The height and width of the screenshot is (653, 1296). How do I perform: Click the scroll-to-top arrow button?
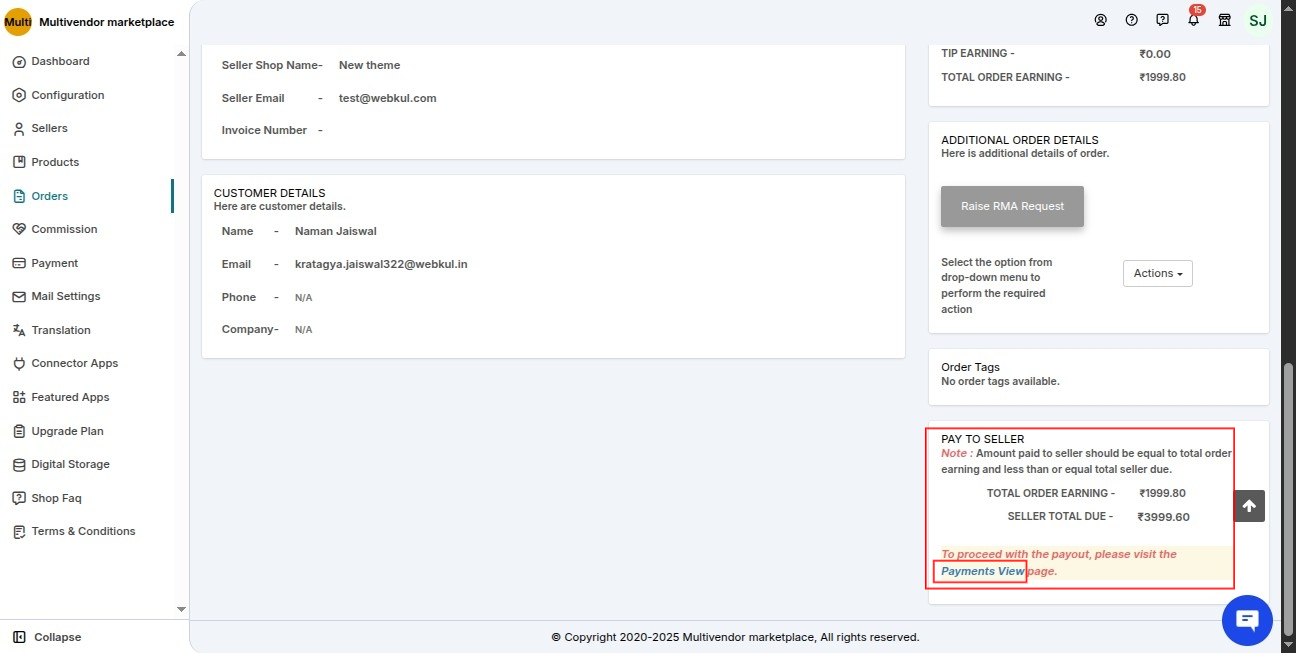tap(1248, 506)
